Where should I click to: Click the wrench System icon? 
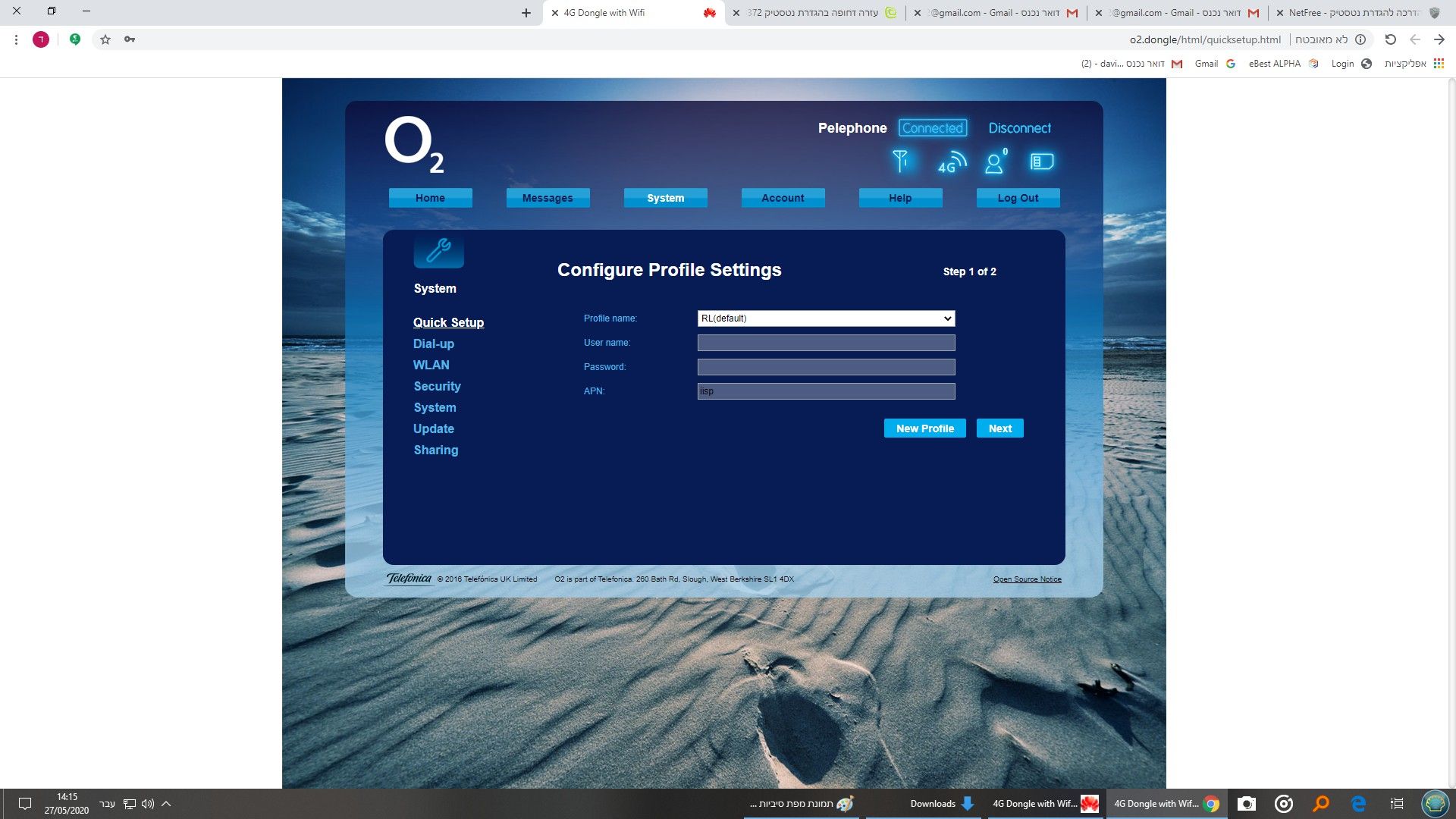[x=438, y=250]
